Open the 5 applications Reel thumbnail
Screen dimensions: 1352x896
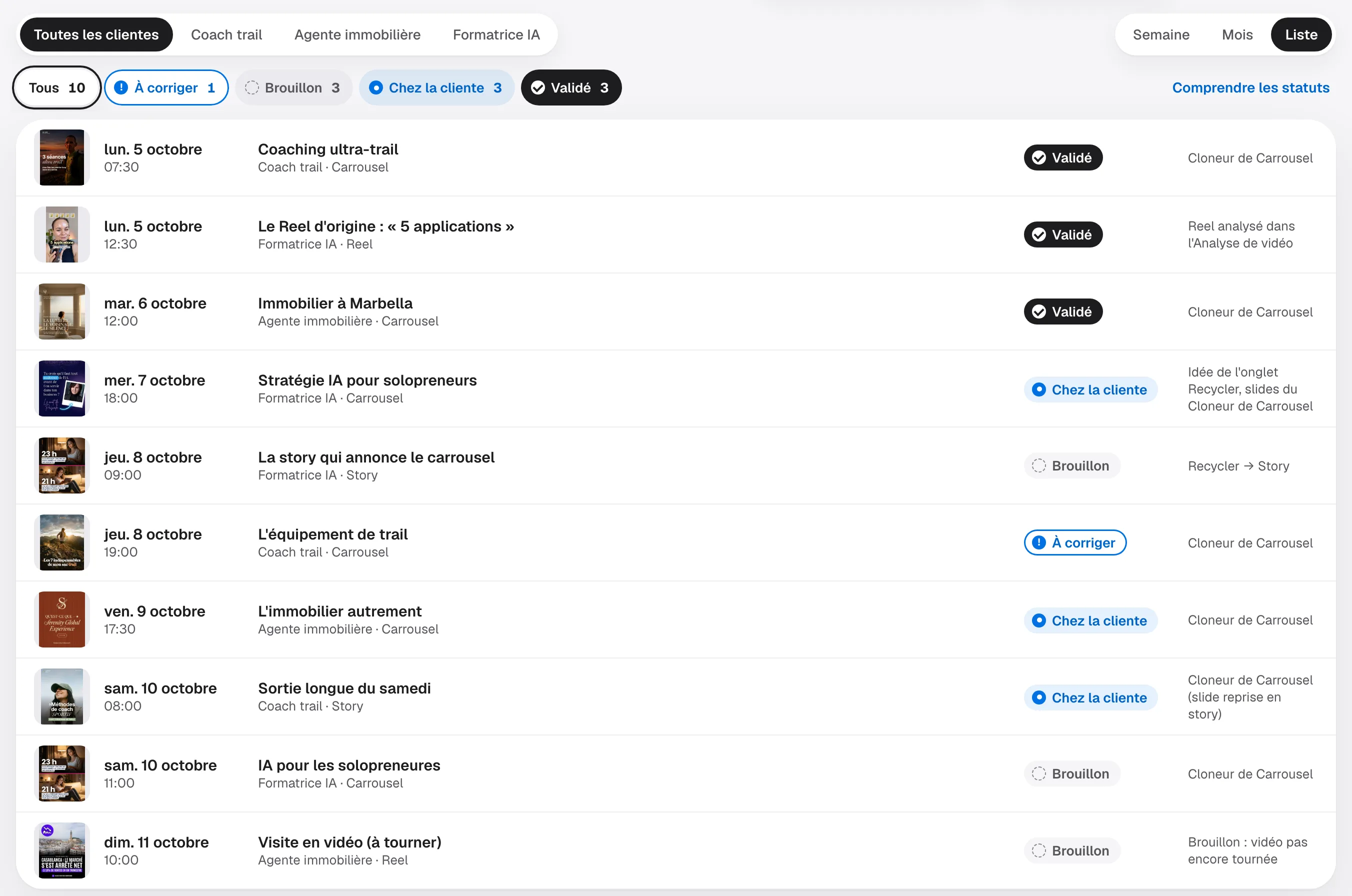[x=61, y=234]
